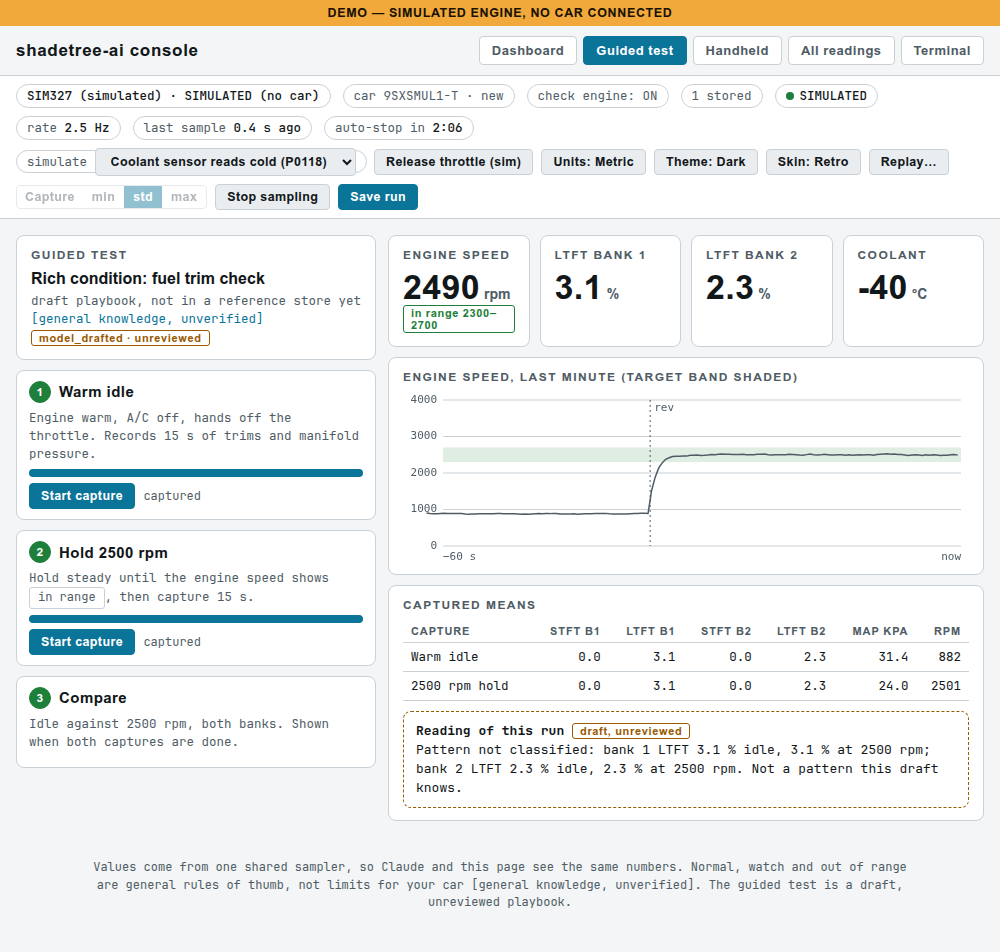
Task: Start capture for Warm idle step
Action: click(82, 496)
